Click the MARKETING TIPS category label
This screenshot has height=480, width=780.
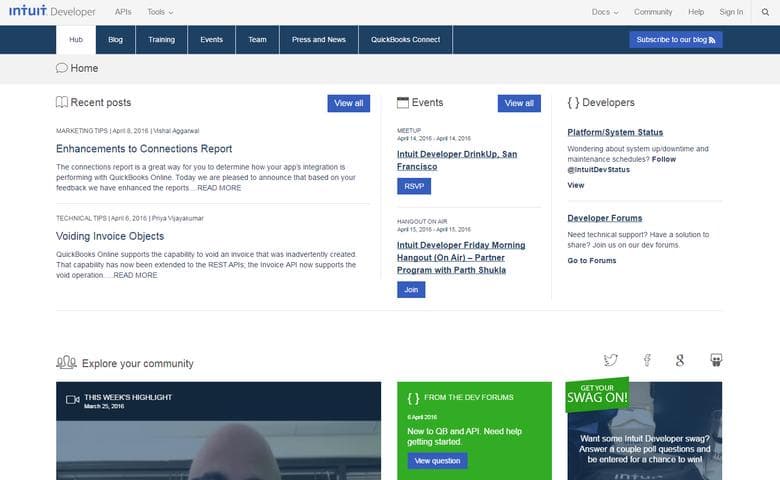pyautogui.click(x=82, y=131)
